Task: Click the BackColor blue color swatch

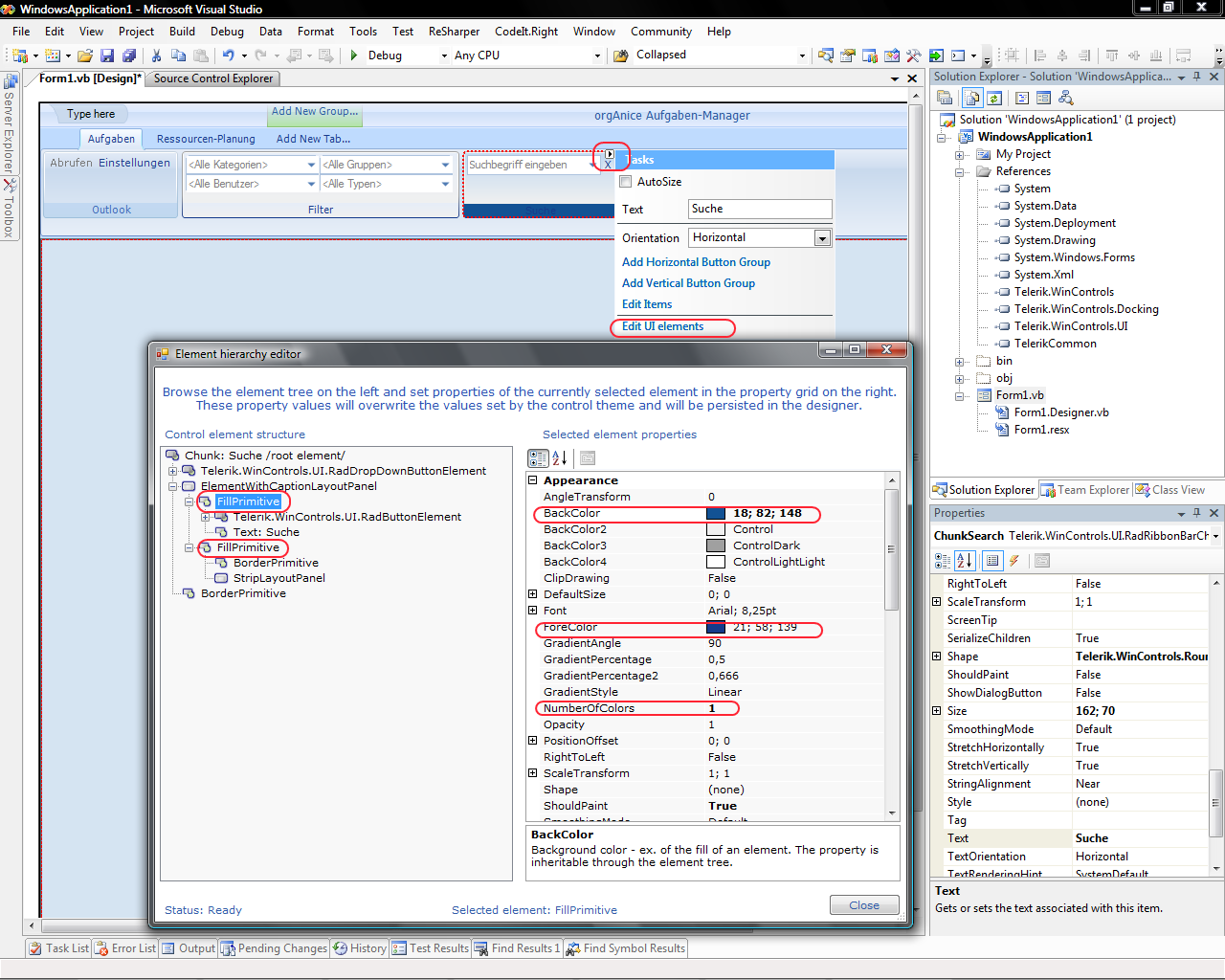Action: point(716,514)
